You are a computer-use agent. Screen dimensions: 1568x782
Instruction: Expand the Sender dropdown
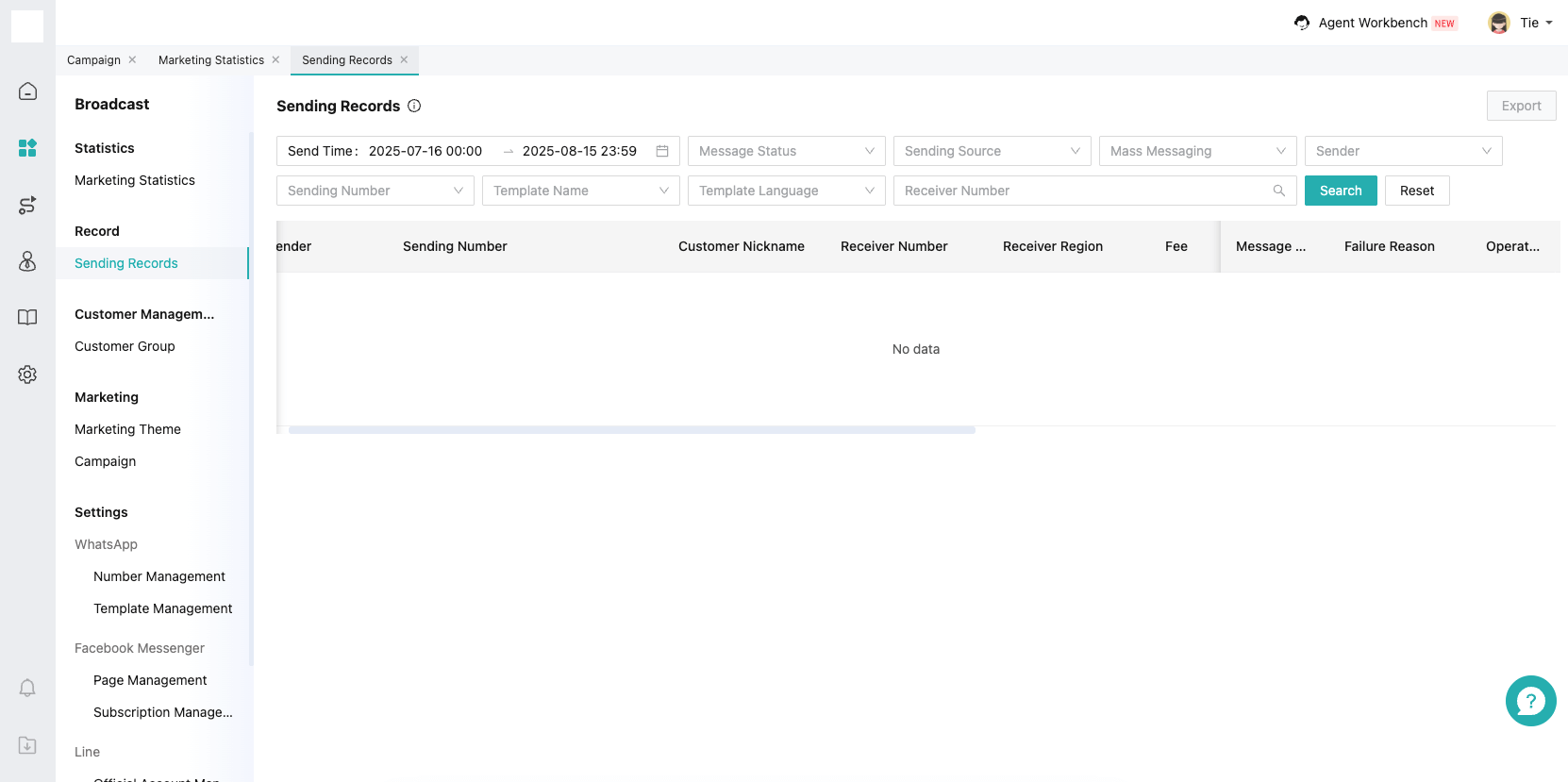pos(1404,151)
